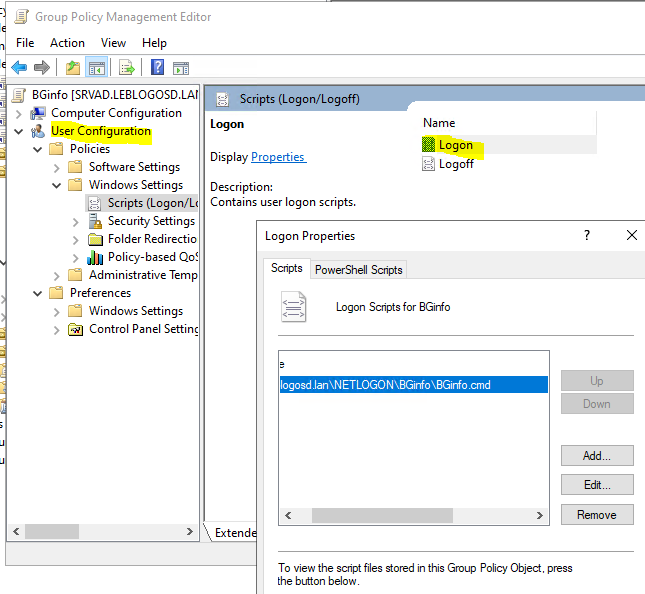Screen dimensions: 645x594
Task: Click the Remove button
Action: coord(597,515)
